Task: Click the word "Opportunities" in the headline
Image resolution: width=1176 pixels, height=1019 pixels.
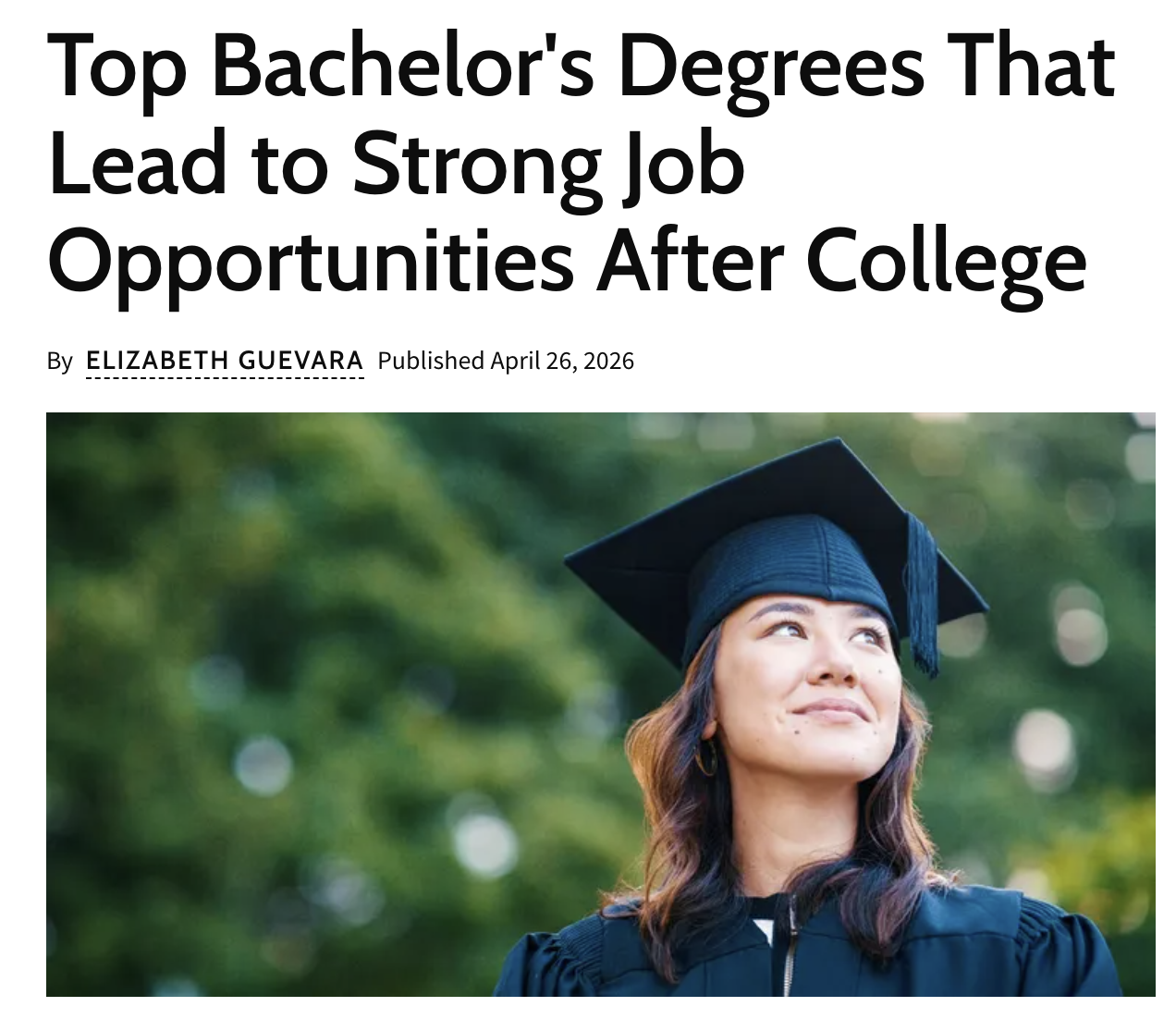Action: (x=310, y=260)
